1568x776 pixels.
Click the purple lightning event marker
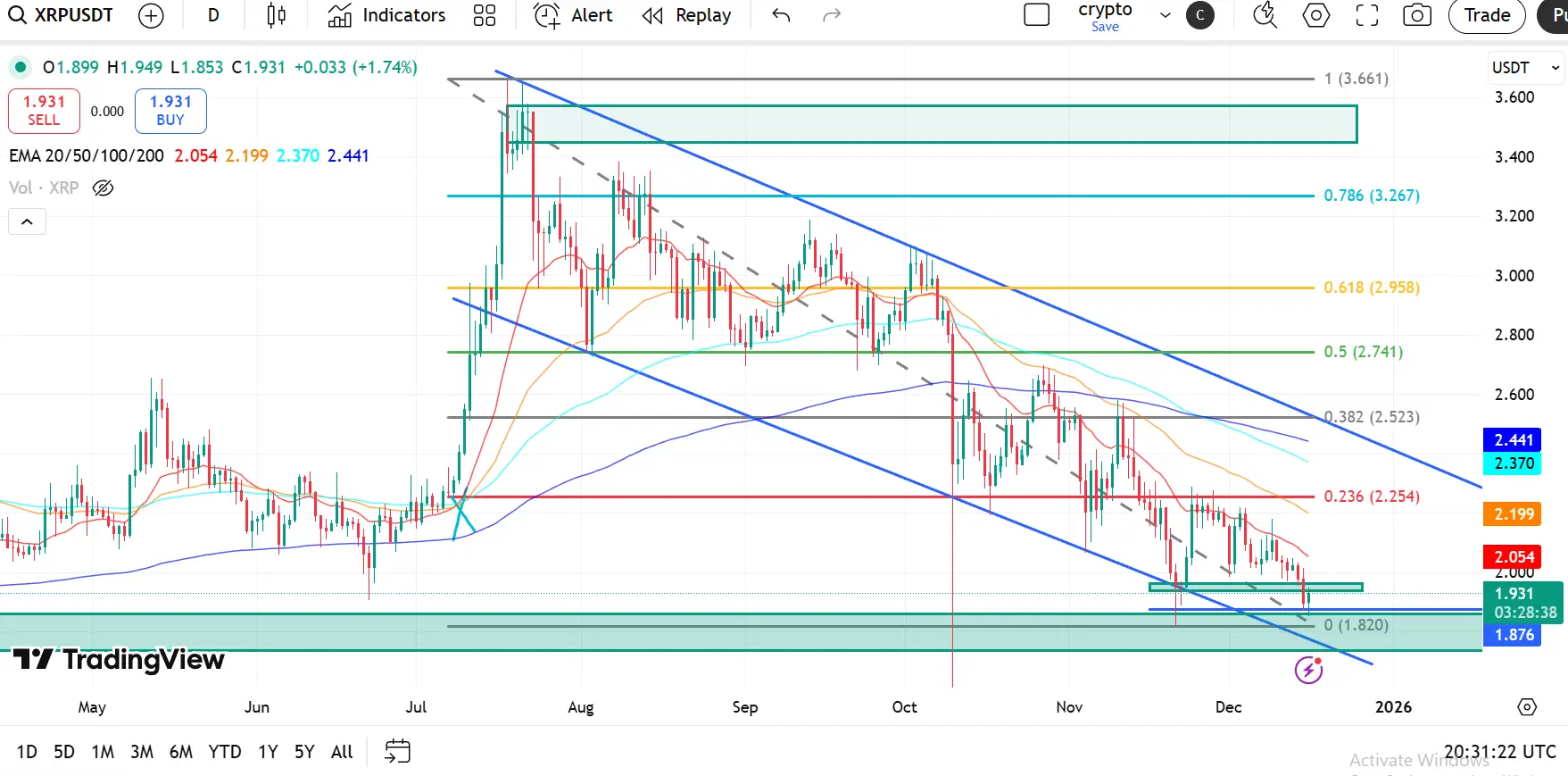[1309, 669]
